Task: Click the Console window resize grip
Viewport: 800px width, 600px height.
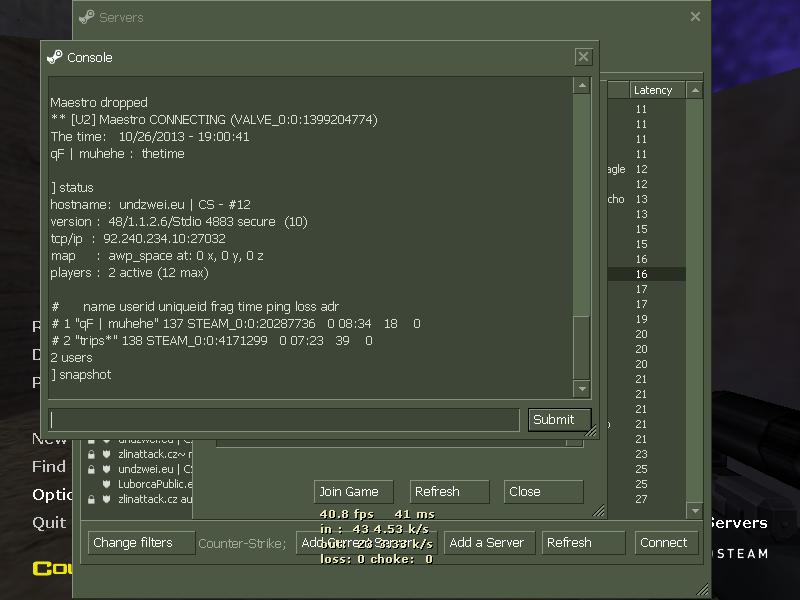Action: point(591,432)
